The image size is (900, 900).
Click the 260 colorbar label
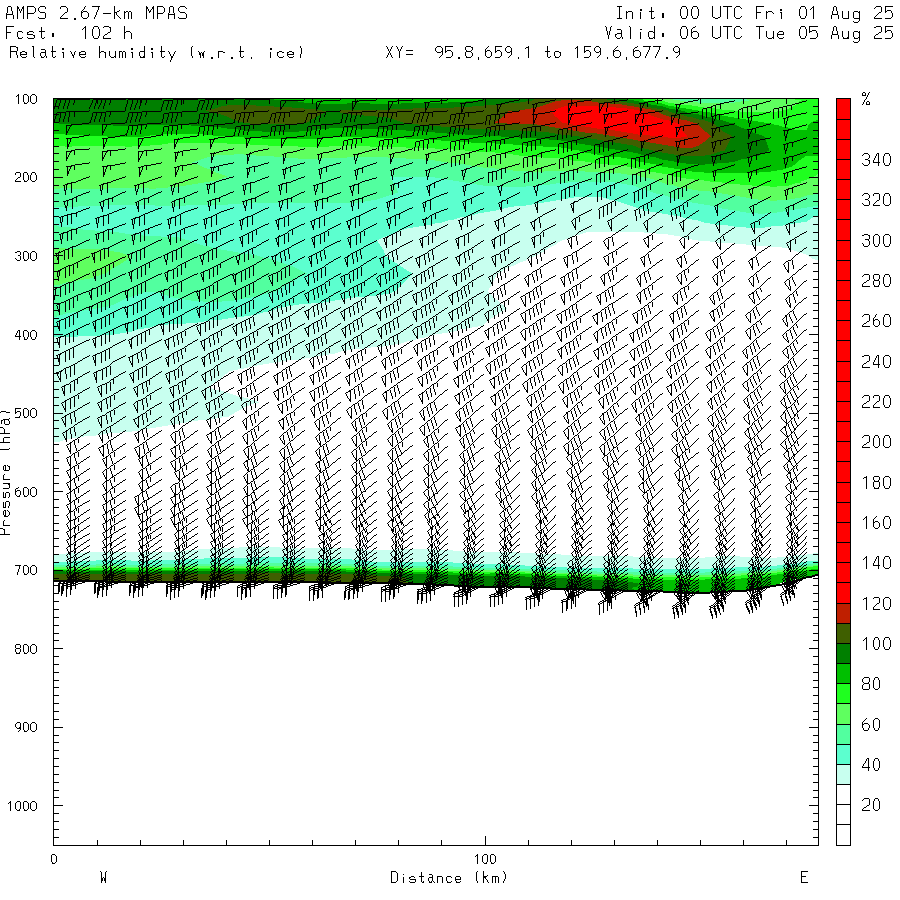(x=876, y=321)
